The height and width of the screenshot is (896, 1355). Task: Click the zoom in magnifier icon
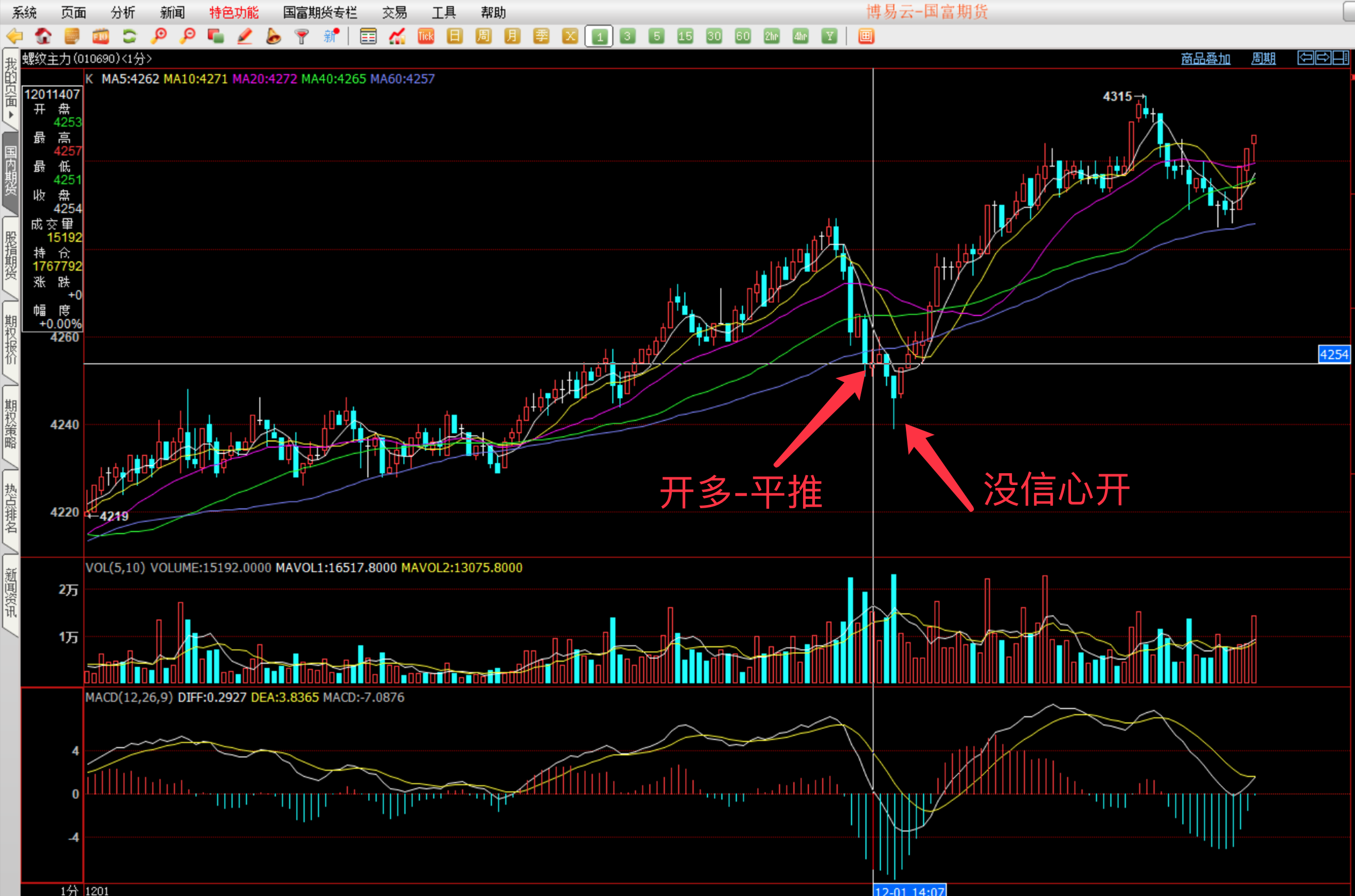(158, 37)
